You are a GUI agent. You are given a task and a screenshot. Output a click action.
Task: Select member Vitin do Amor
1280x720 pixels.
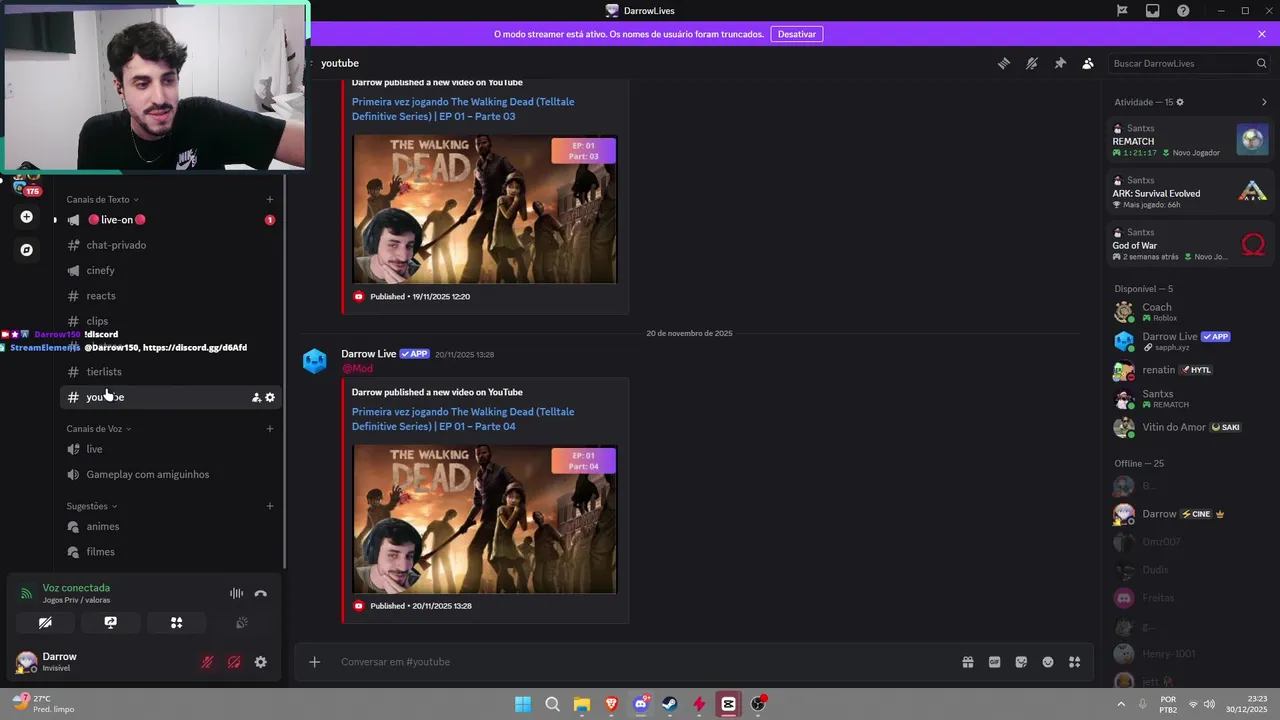1189,427
